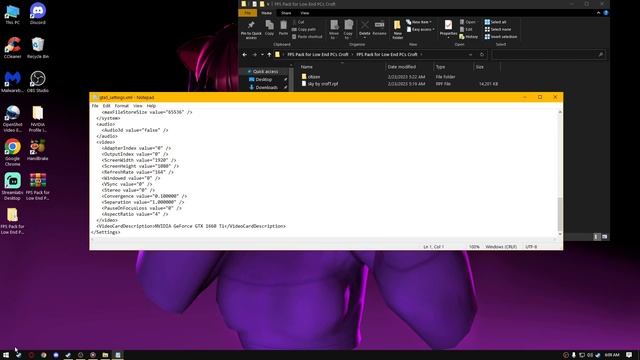Open Desktop in the navigation pane
This screenshot has width=640, height=360.
263,80
